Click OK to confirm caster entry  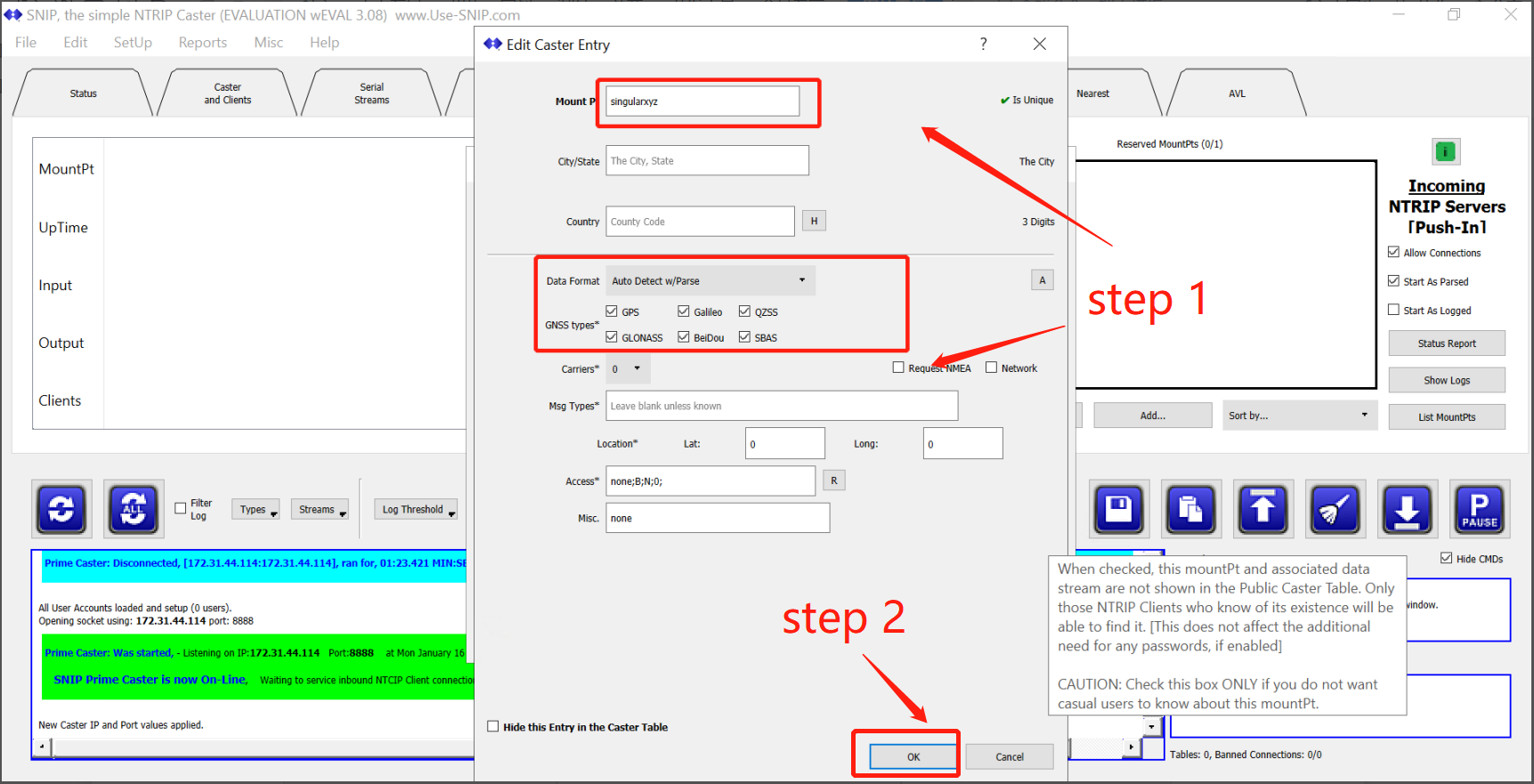pyautogui.click(x=913, y=756)
